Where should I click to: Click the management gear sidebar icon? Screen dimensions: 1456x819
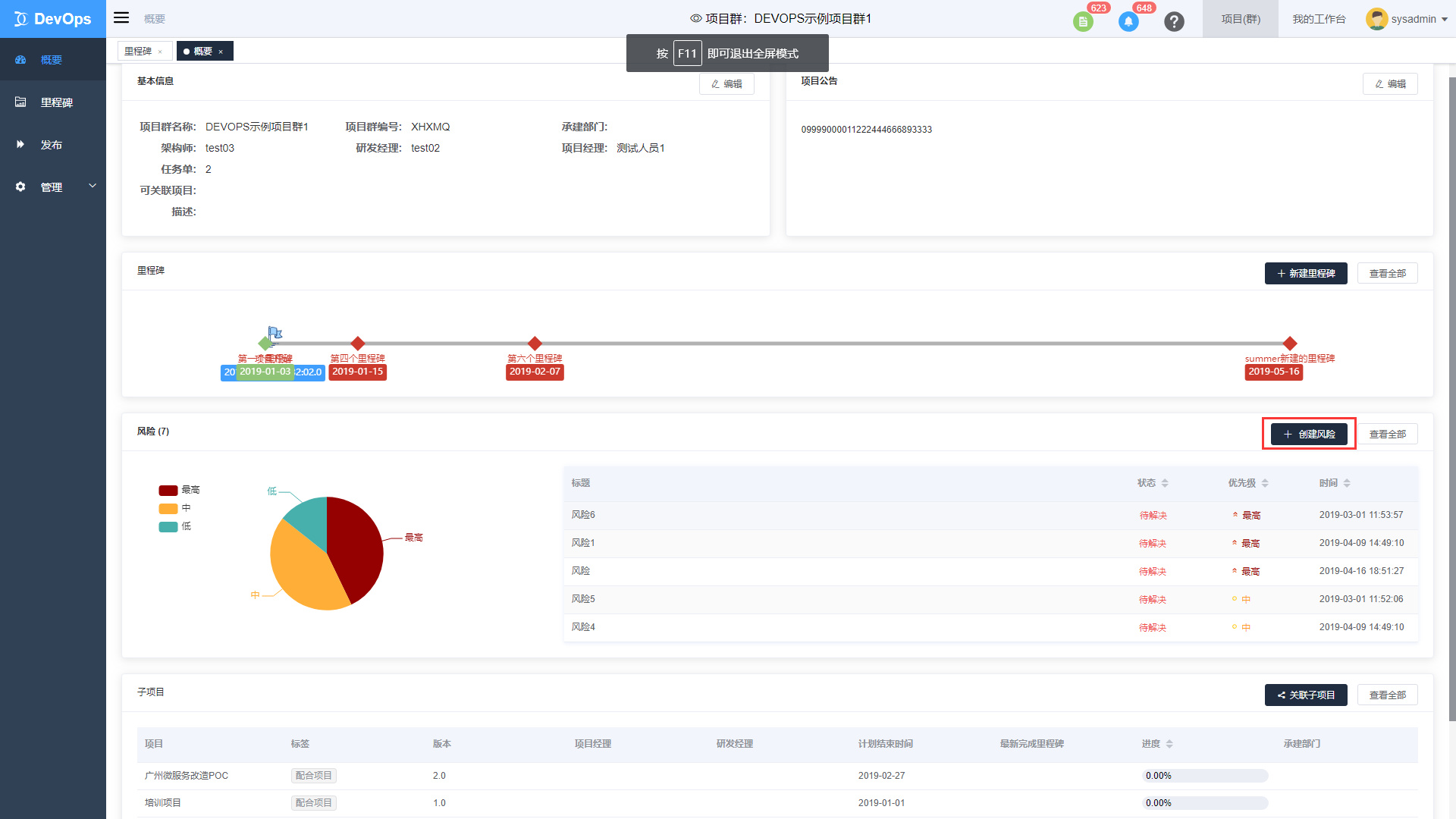pyautogui.click(x=20, y=187)
